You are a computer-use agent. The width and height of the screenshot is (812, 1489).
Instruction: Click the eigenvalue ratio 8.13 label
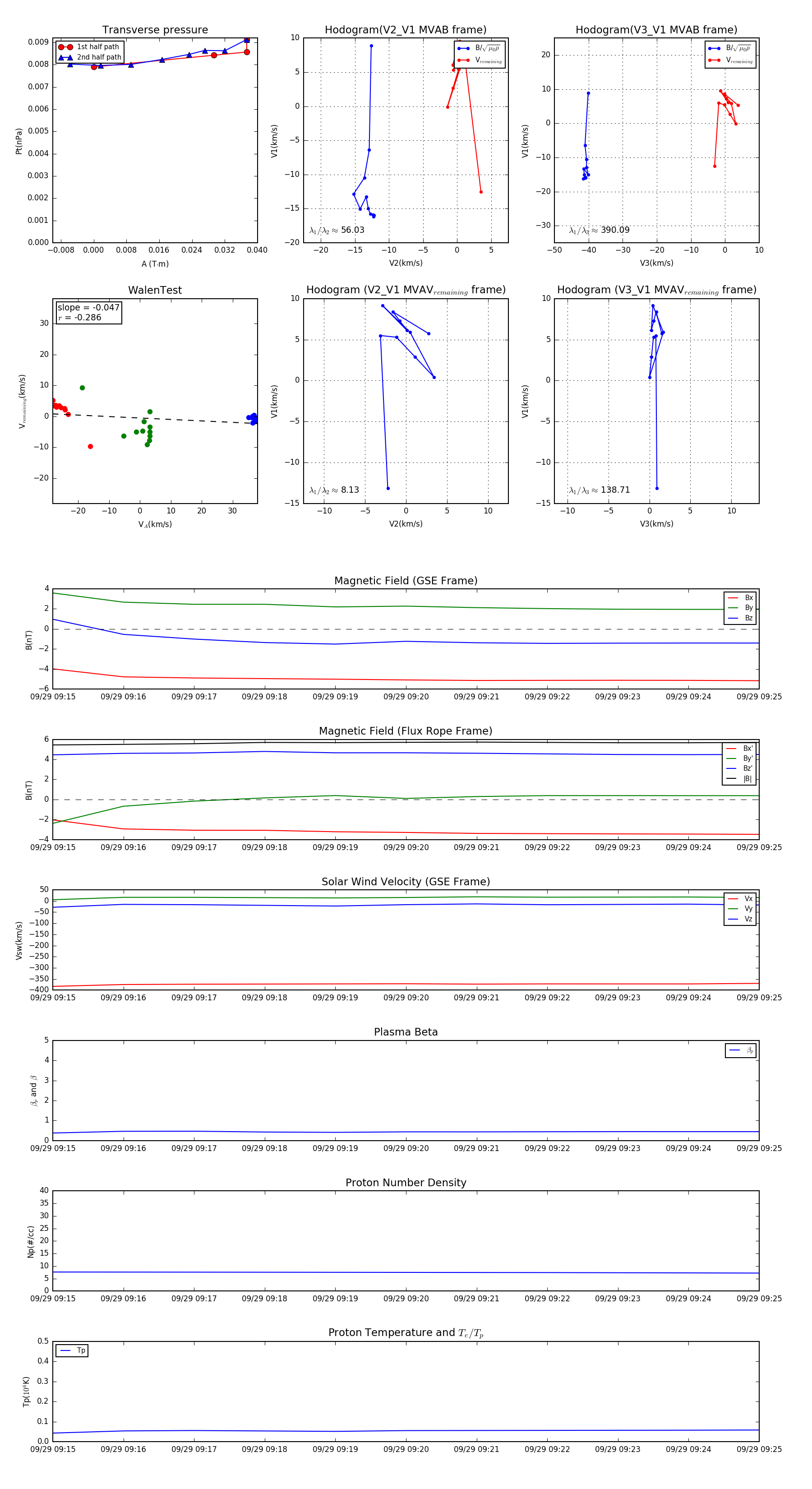click(x=334, y=490)
